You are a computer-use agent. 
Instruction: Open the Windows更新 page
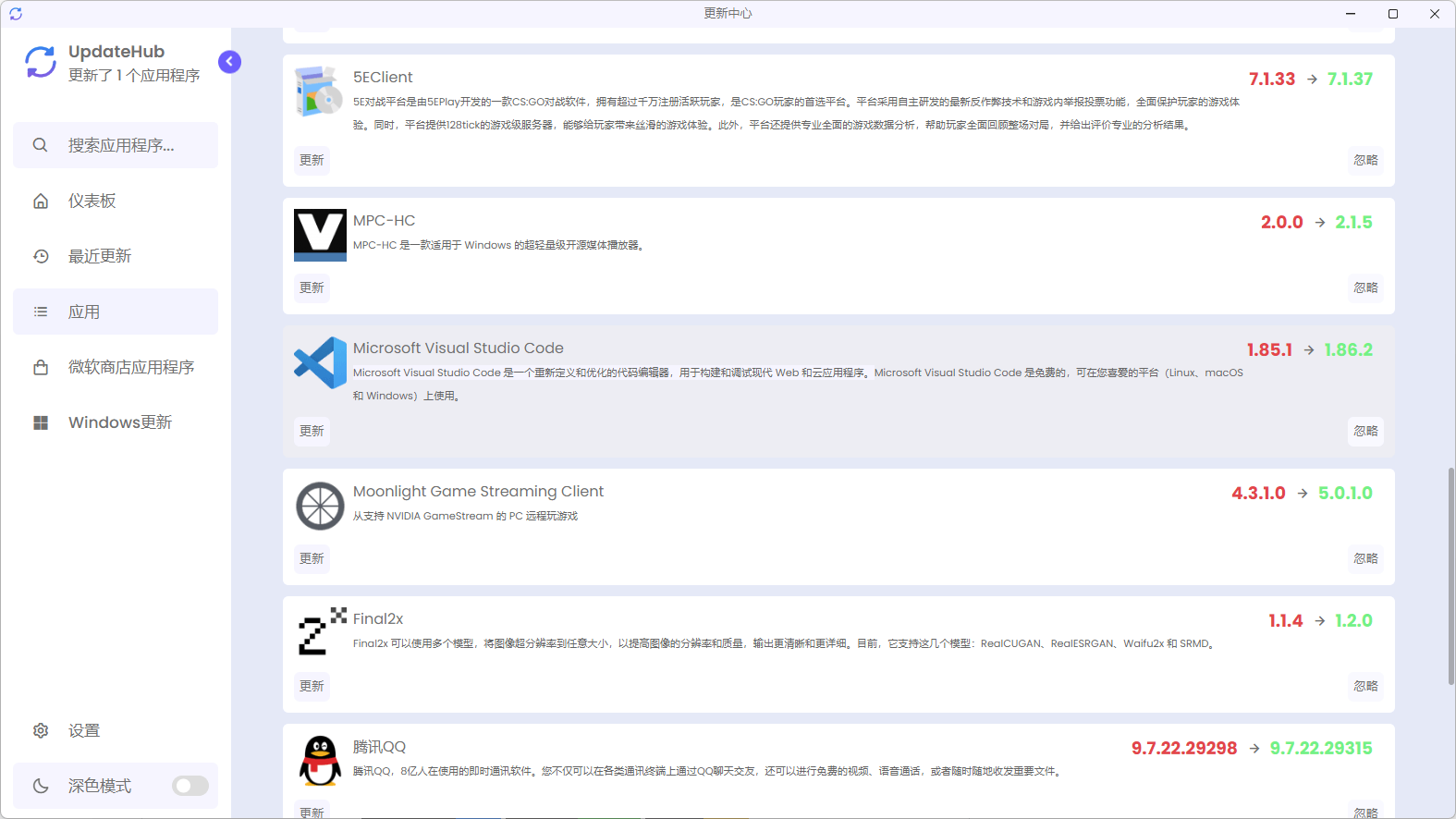click(116, 422)
